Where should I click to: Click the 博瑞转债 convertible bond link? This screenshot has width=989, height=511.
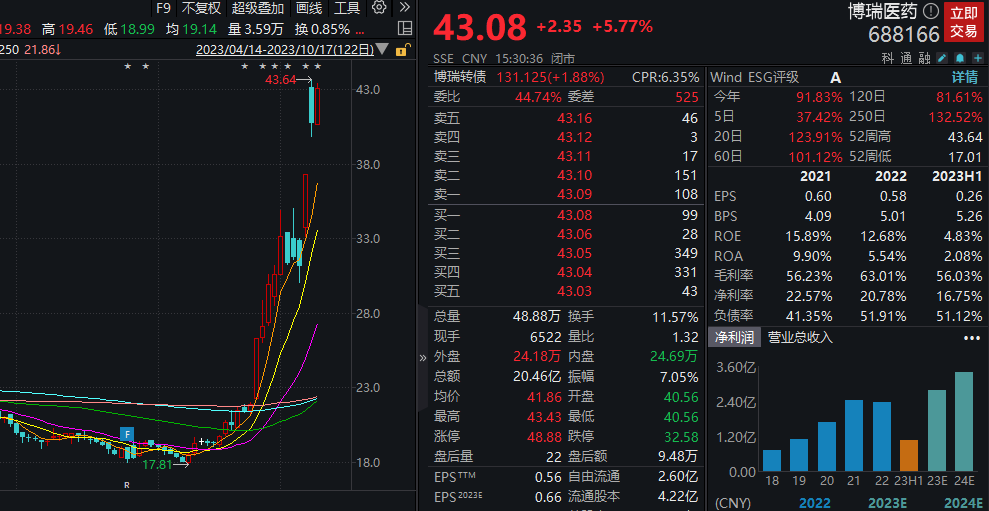coord(460,78)
